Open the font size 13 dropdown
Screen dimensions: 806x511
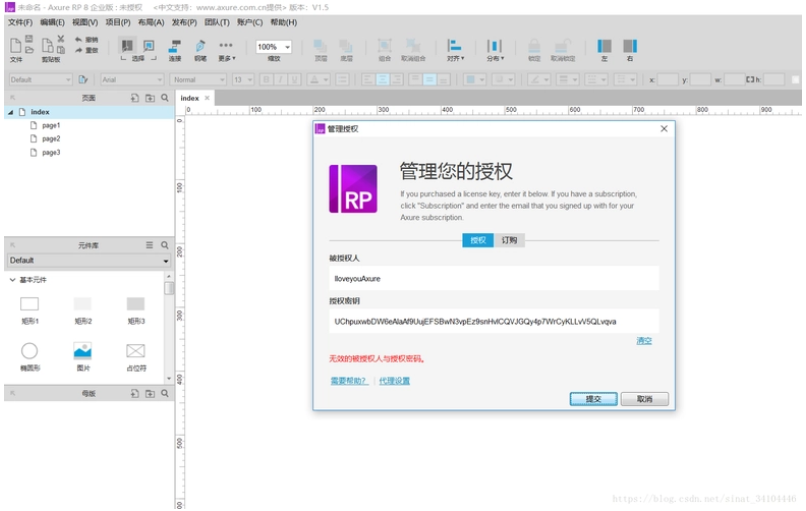tap(243, 80)
